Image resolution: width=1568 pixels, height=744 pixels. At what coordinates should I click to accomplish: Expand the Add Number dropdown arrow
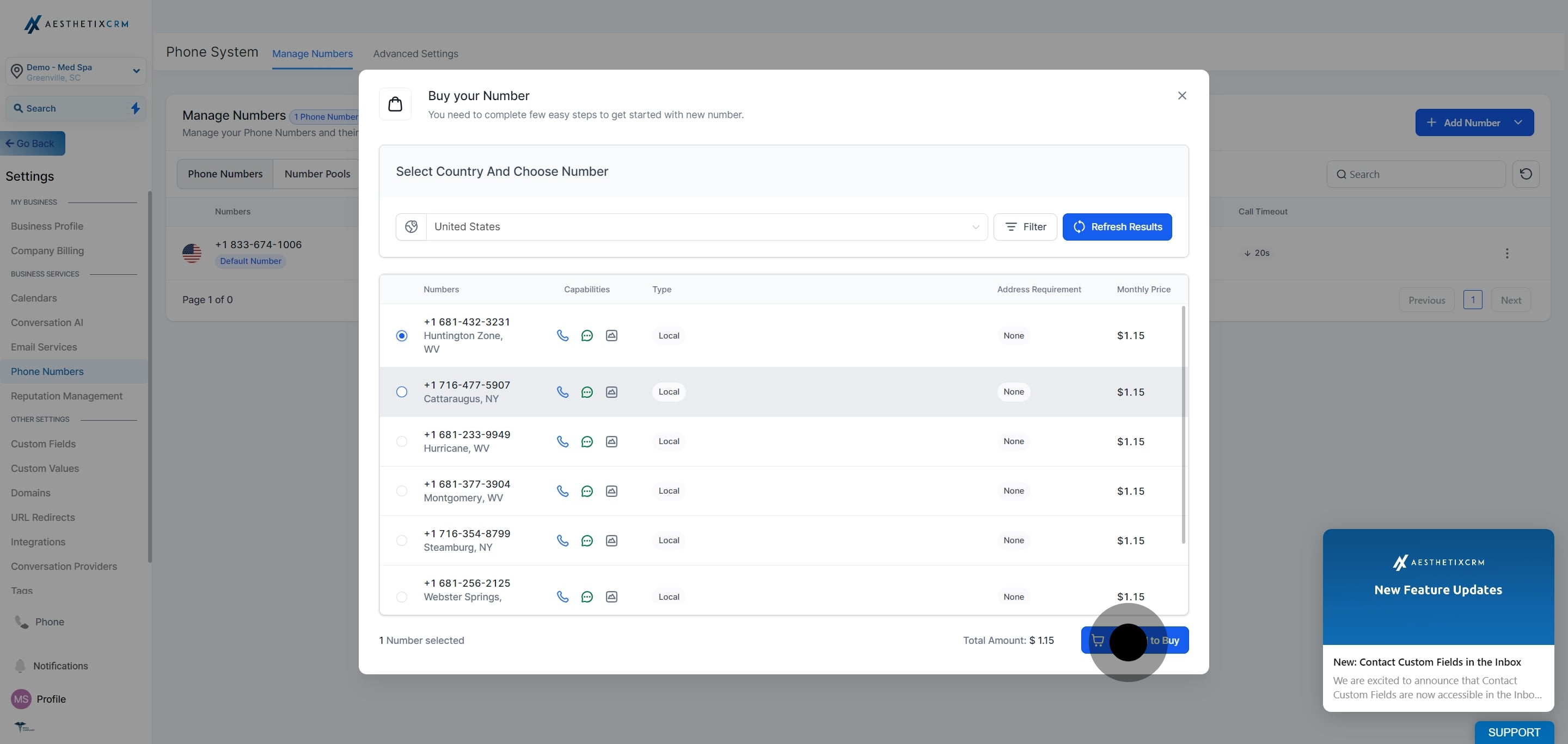coord(1517,122)
